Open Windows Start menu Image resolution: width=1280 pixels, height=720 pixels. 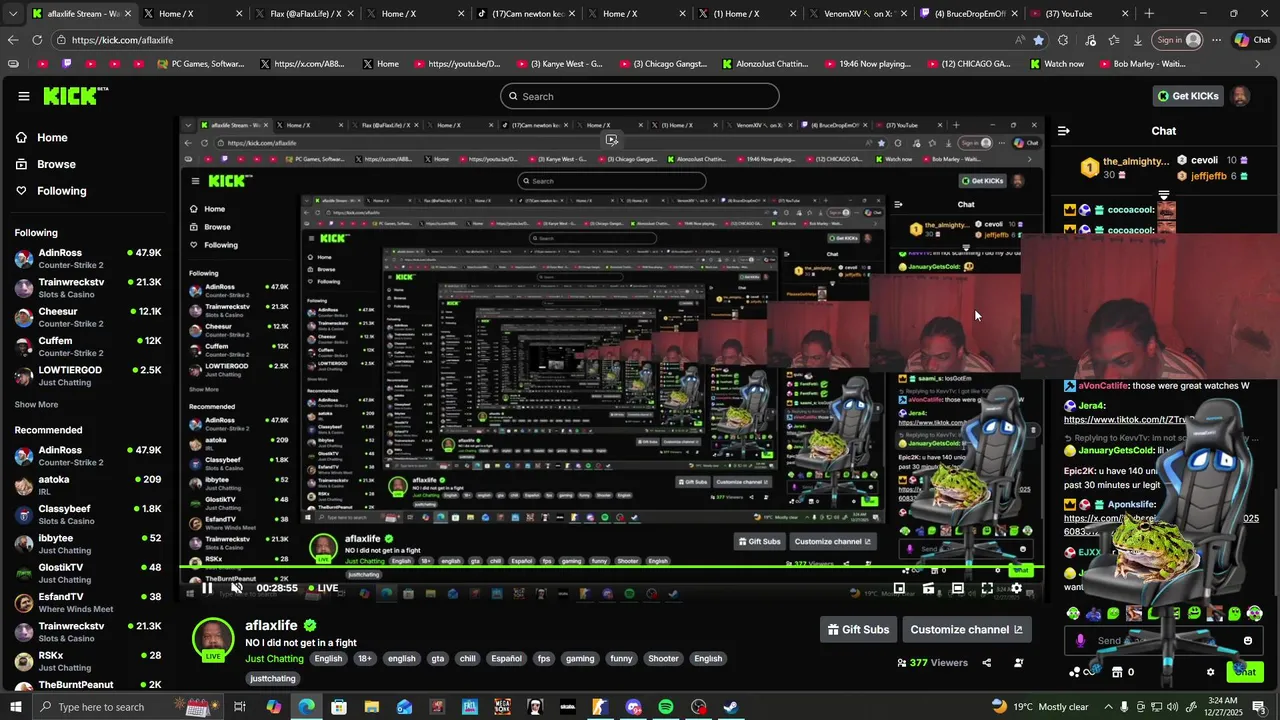[16, 707]
